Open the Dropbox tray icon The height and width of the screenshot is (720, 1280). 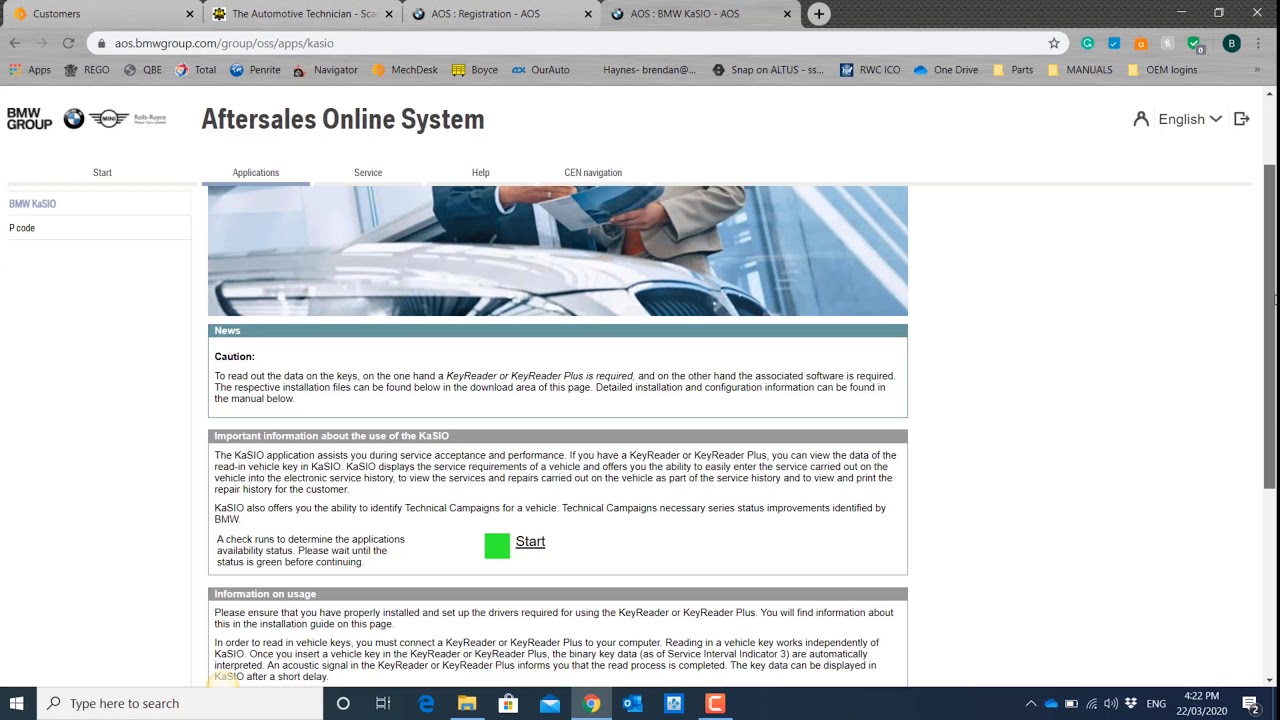pyautogui.click(x=1131, y=703)
